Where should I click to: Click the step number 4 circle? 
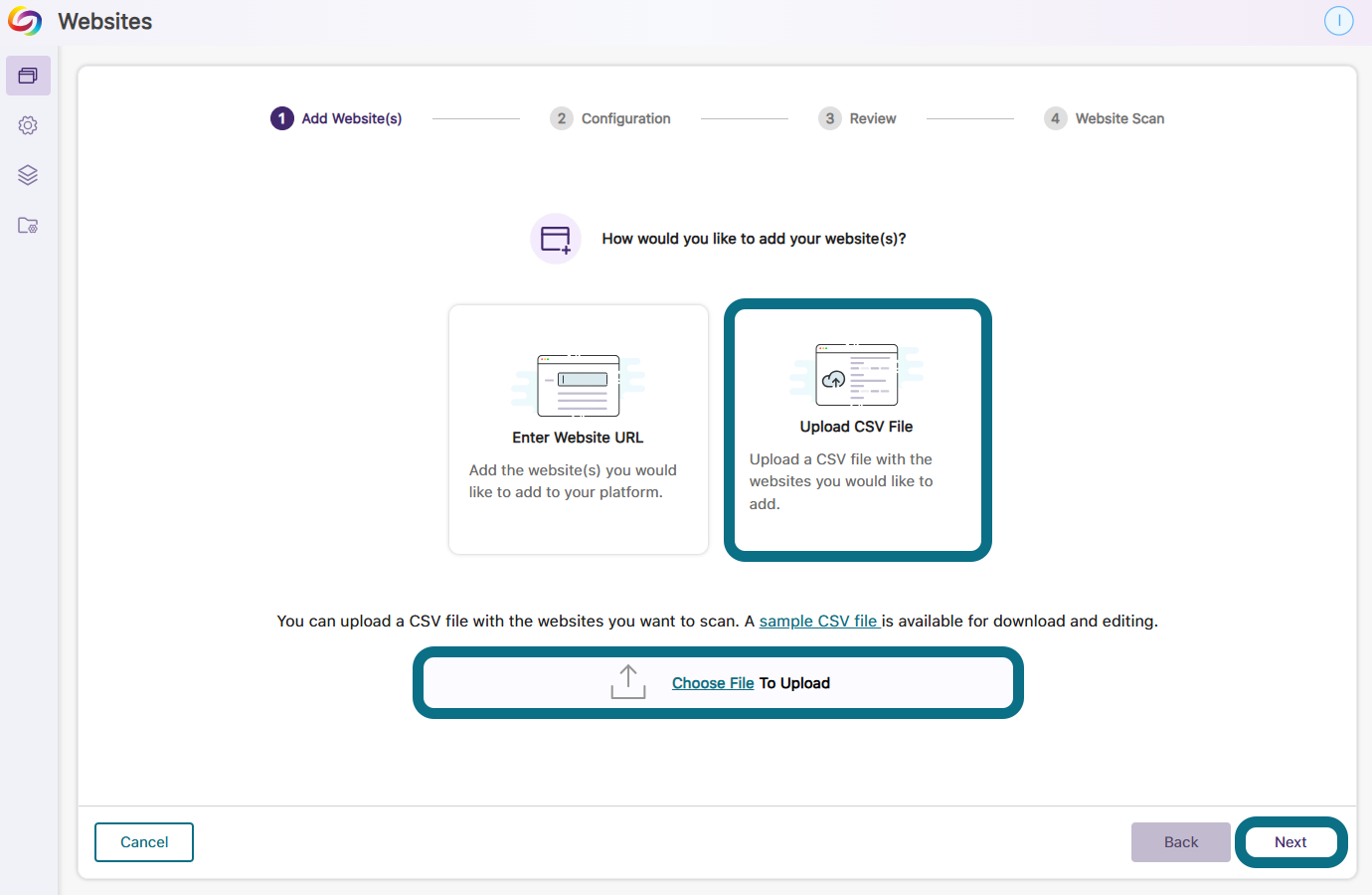(1056, 118)
